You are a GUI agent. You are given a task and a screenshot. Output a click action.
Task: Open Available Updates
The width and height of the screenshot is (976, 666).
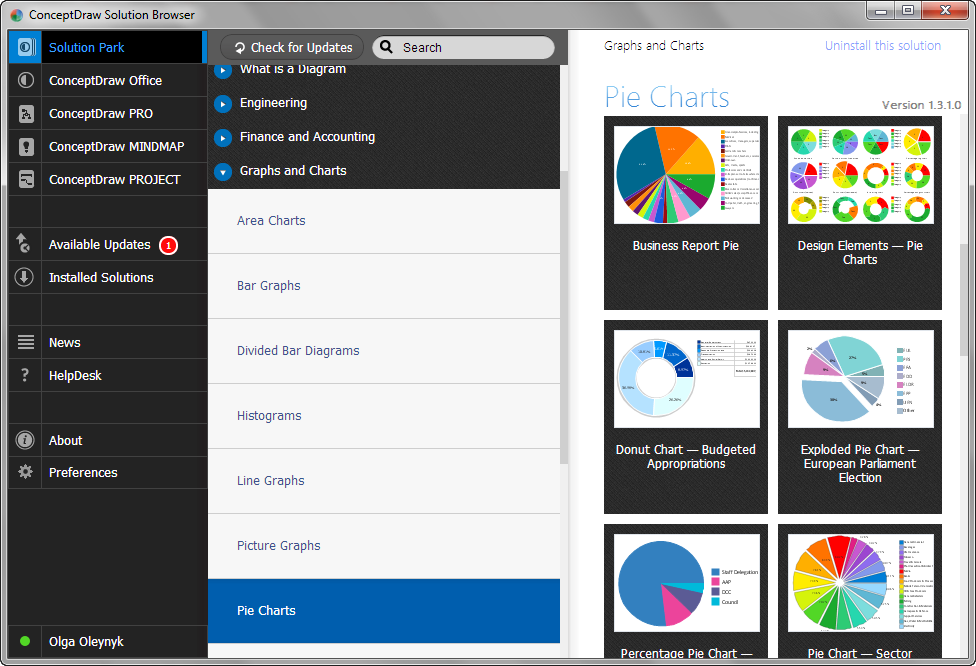click(107, 245)
